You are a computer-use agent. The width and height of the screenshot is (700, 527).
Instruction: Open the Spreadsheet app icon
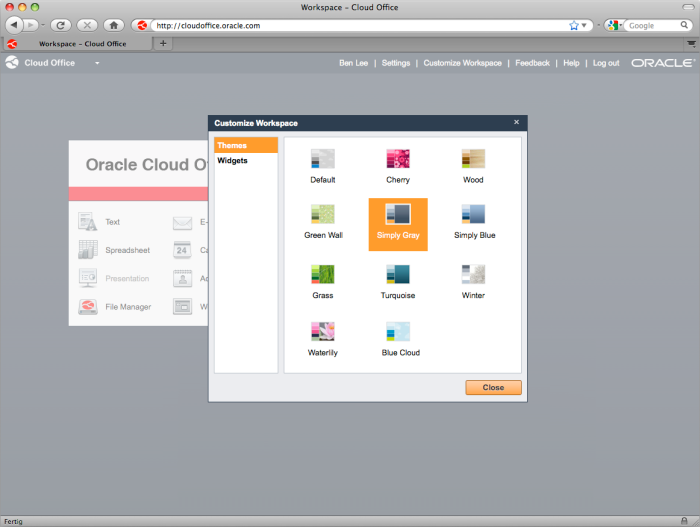[x=88, y=250]
